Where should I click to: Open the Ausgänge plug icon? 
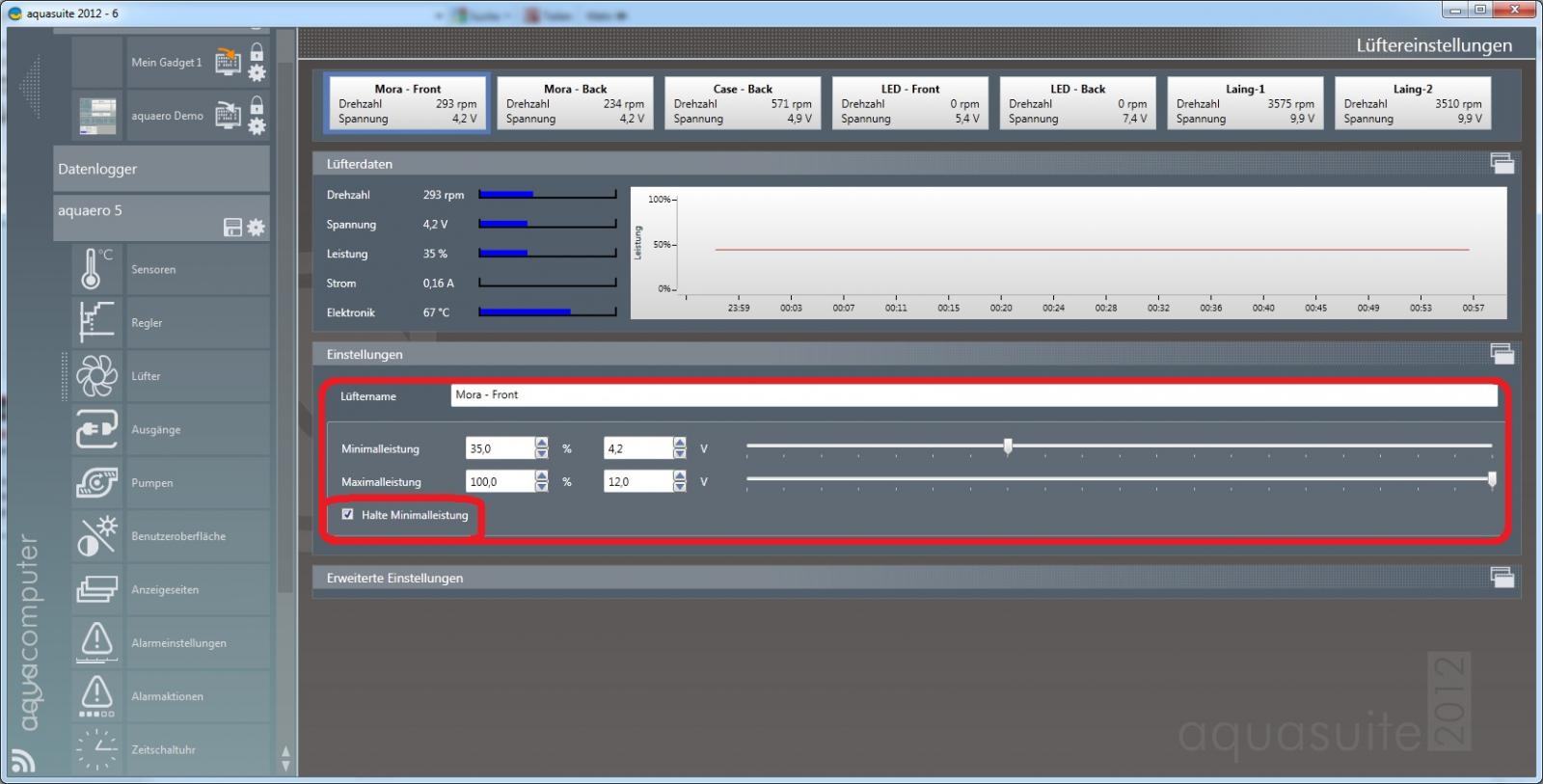pyautogui.click(x=96, y=429)
